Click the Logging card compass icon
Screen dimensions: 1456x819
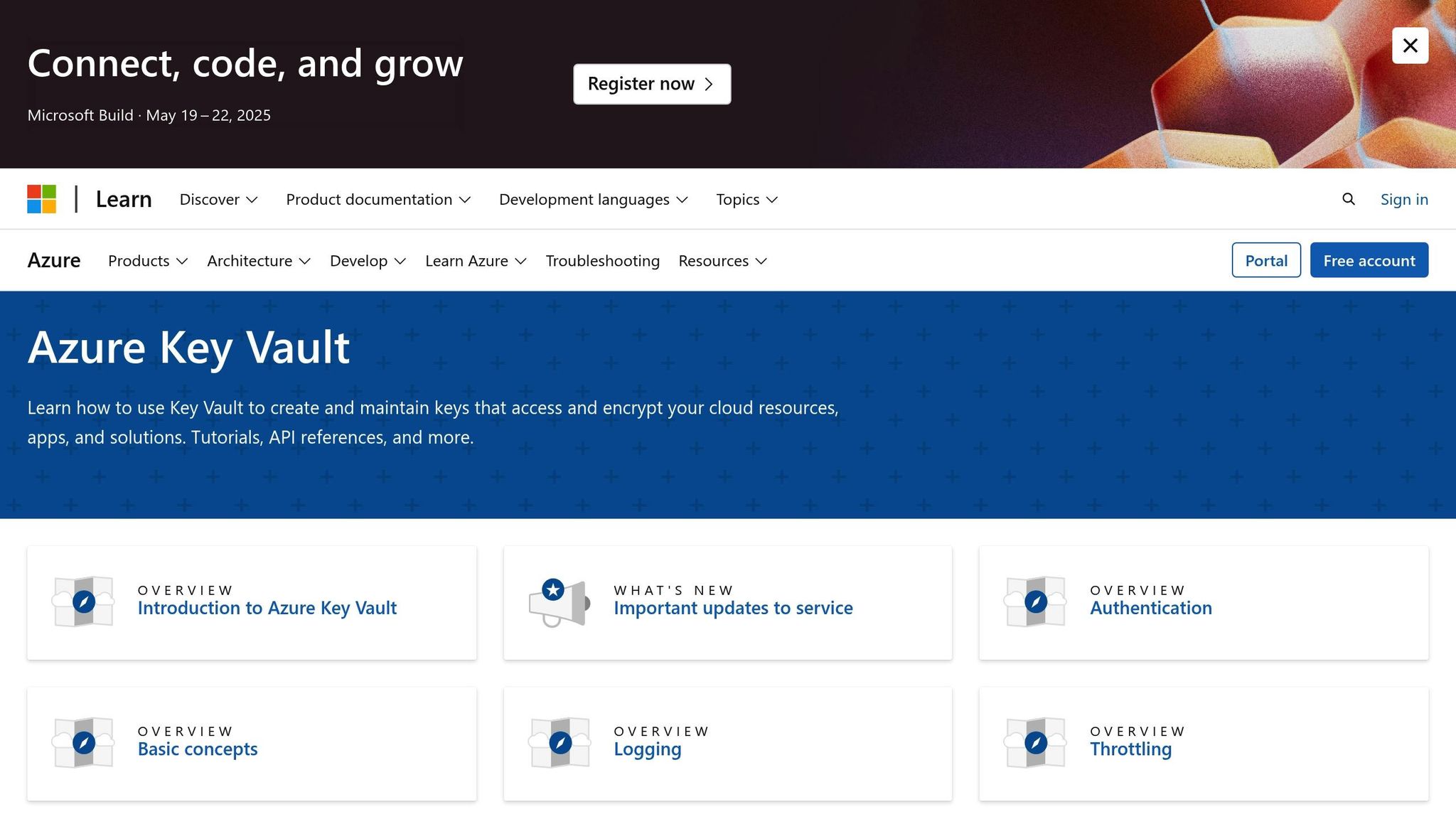pos(560,742)
